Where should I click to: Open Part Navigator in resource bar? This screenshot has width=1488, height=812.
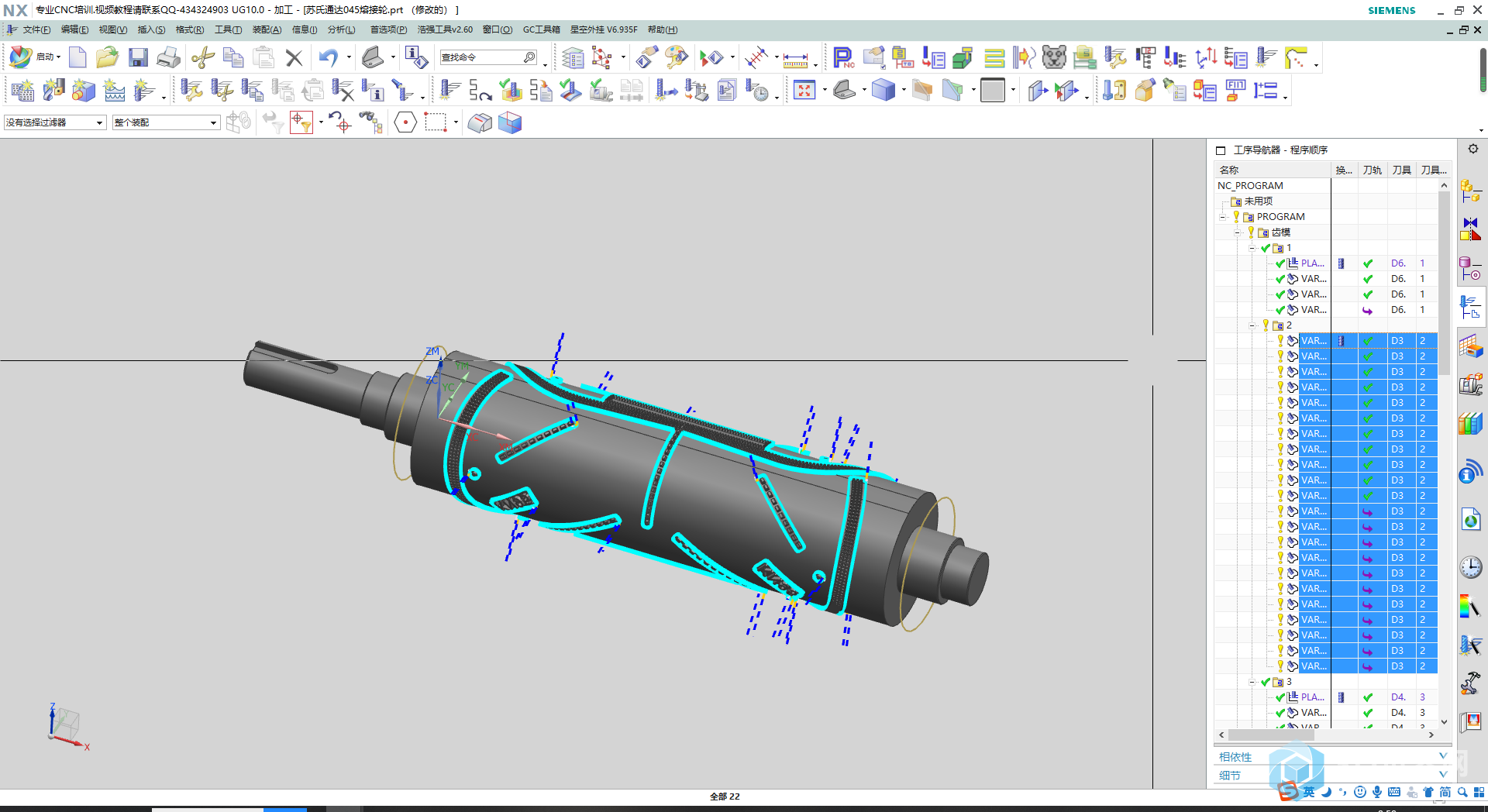1470,269
